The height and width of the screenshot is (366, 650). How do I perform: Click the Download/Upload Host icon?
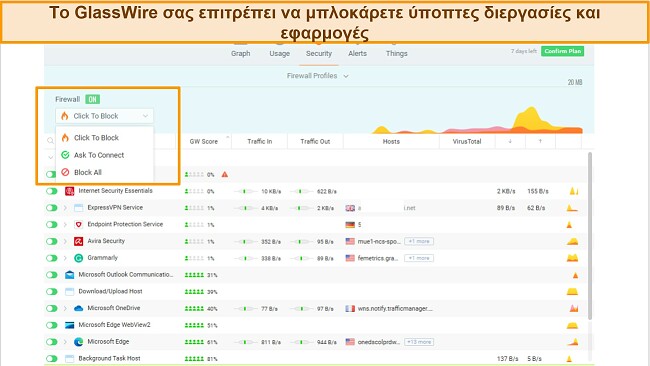click(70, 292)
